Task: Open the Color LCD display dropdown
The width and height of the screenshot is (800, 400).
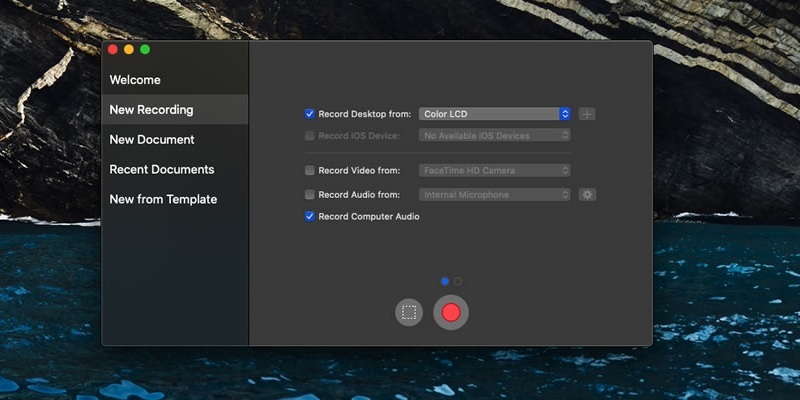Action: (494, 114)
